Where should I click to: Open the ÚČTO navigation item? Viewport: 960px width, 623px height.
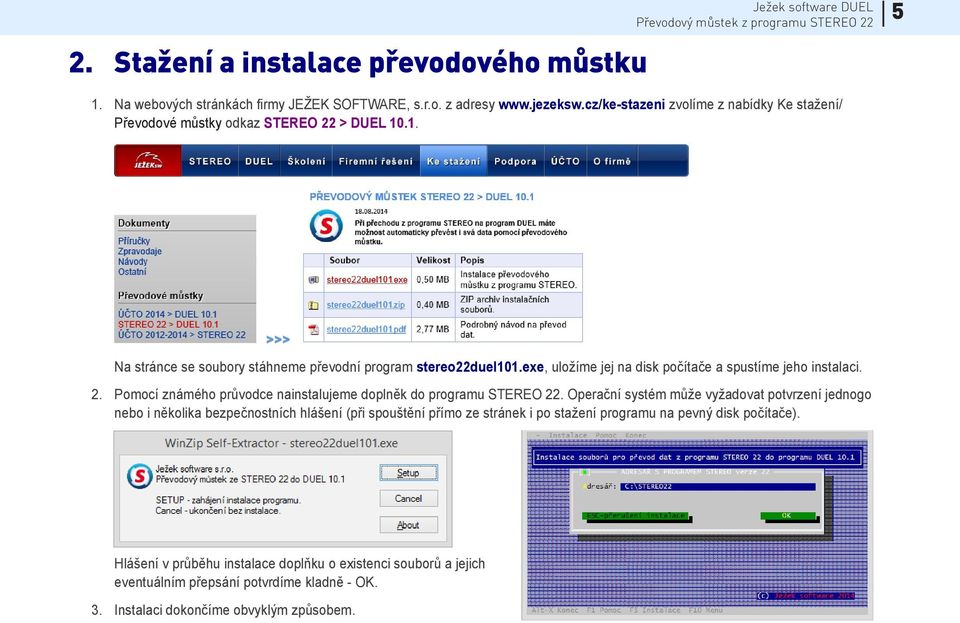click(564, 162)
